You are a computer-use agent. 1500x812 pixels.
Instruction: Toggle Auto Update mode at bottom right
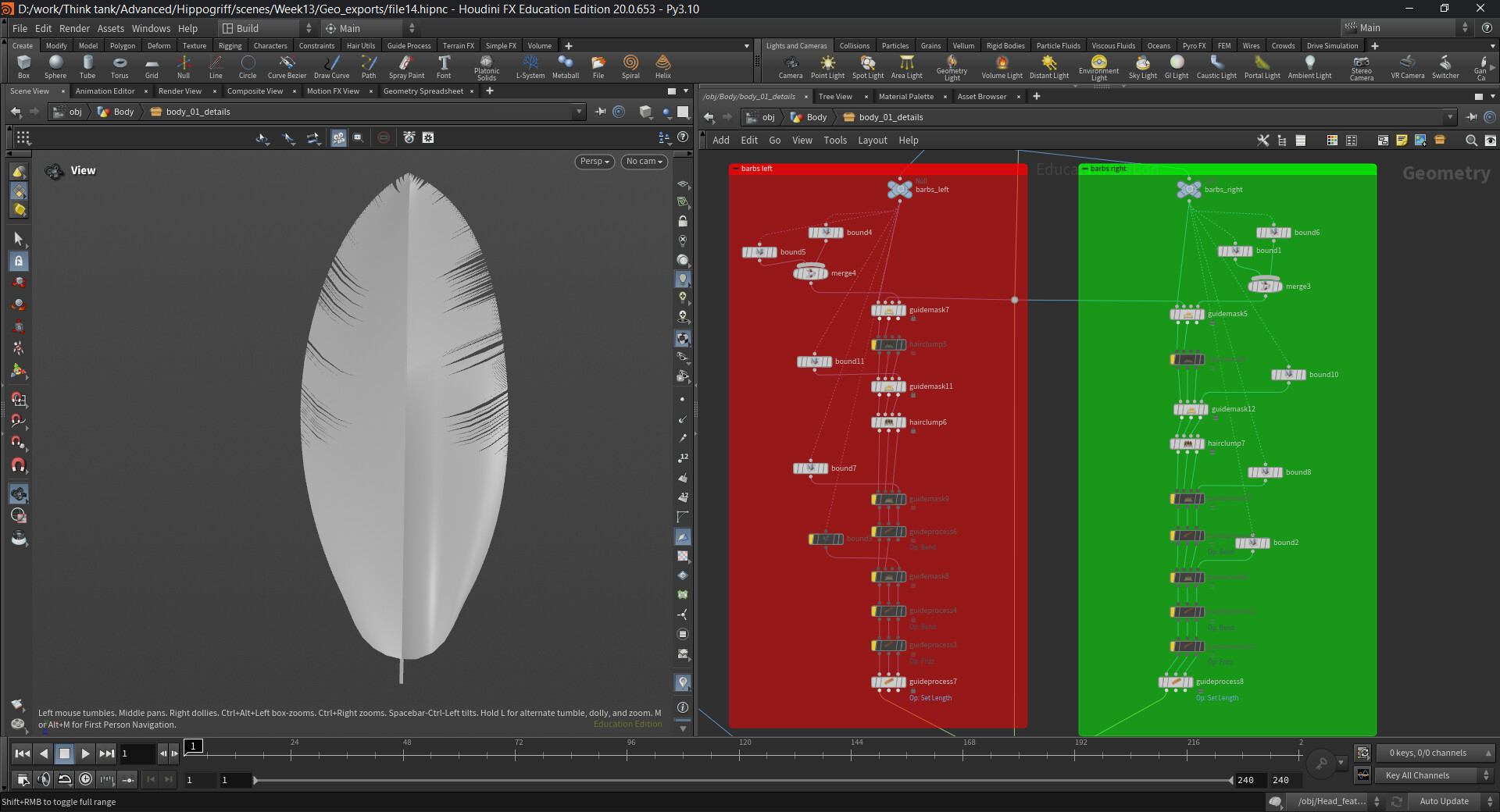1444,801
